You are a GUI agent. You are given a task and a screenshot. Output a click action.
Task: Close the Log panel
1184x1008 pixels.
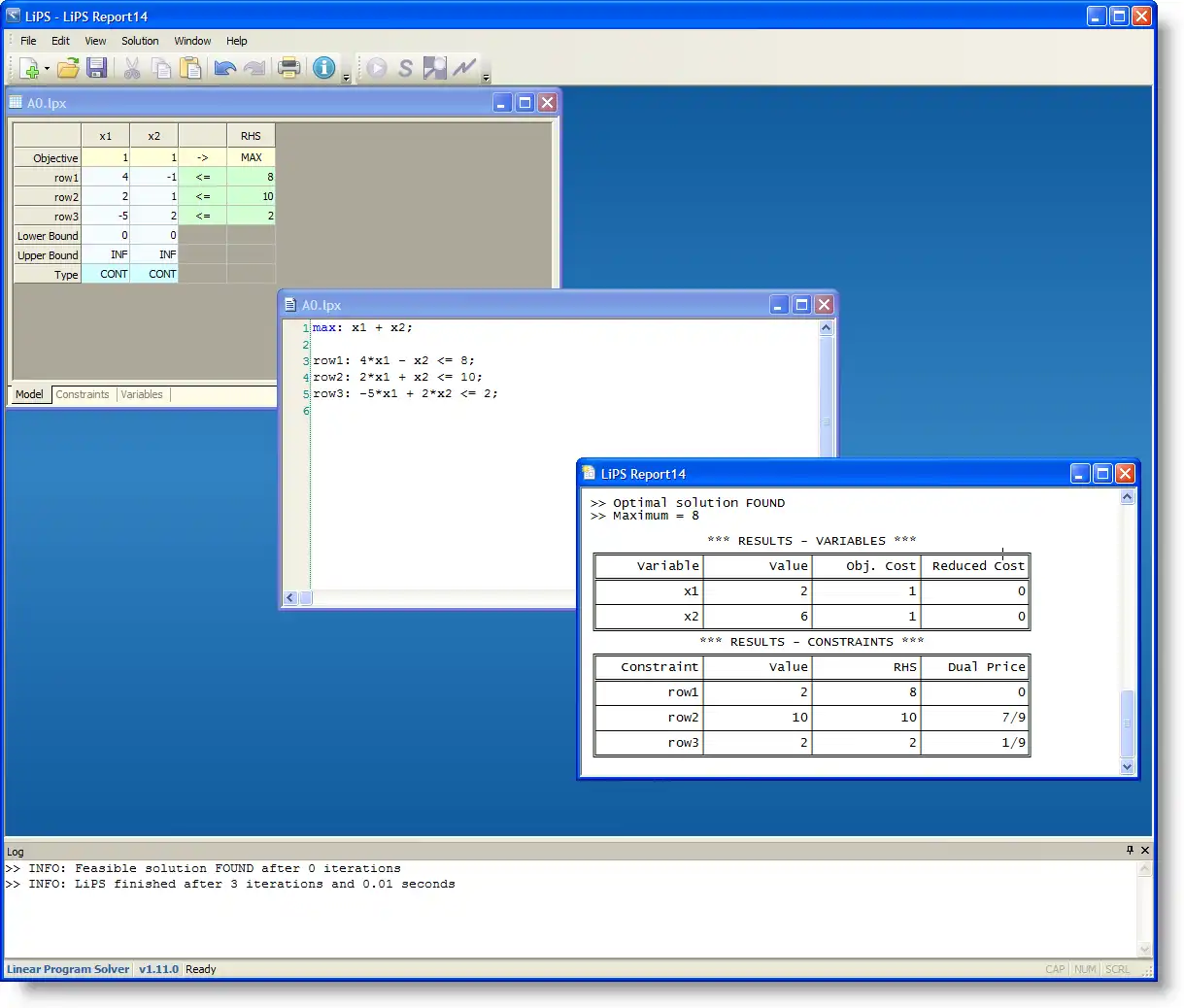[x=1145, y=850]
